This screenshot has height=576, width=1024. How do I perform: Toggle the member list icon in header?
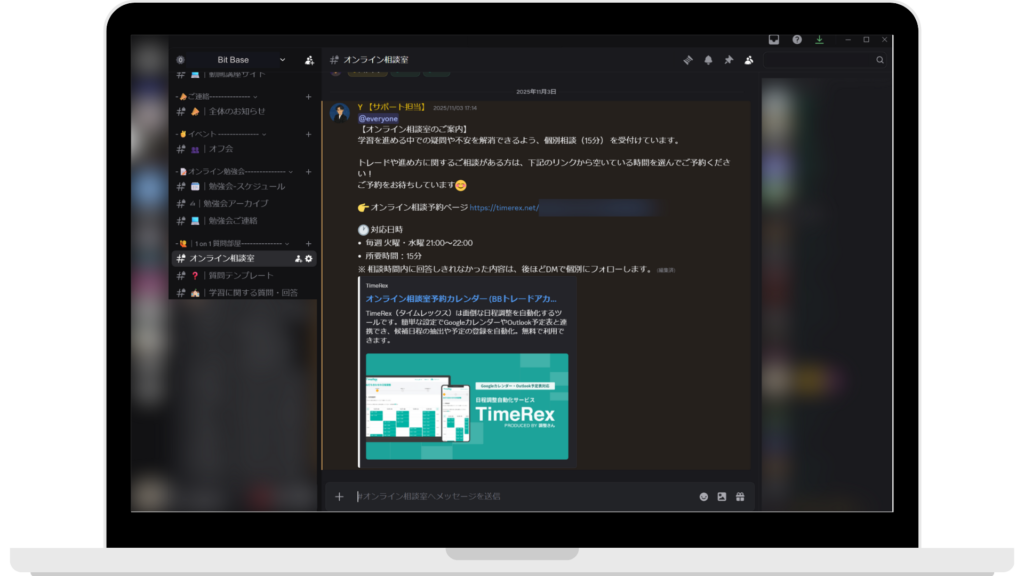coord(749,60)
